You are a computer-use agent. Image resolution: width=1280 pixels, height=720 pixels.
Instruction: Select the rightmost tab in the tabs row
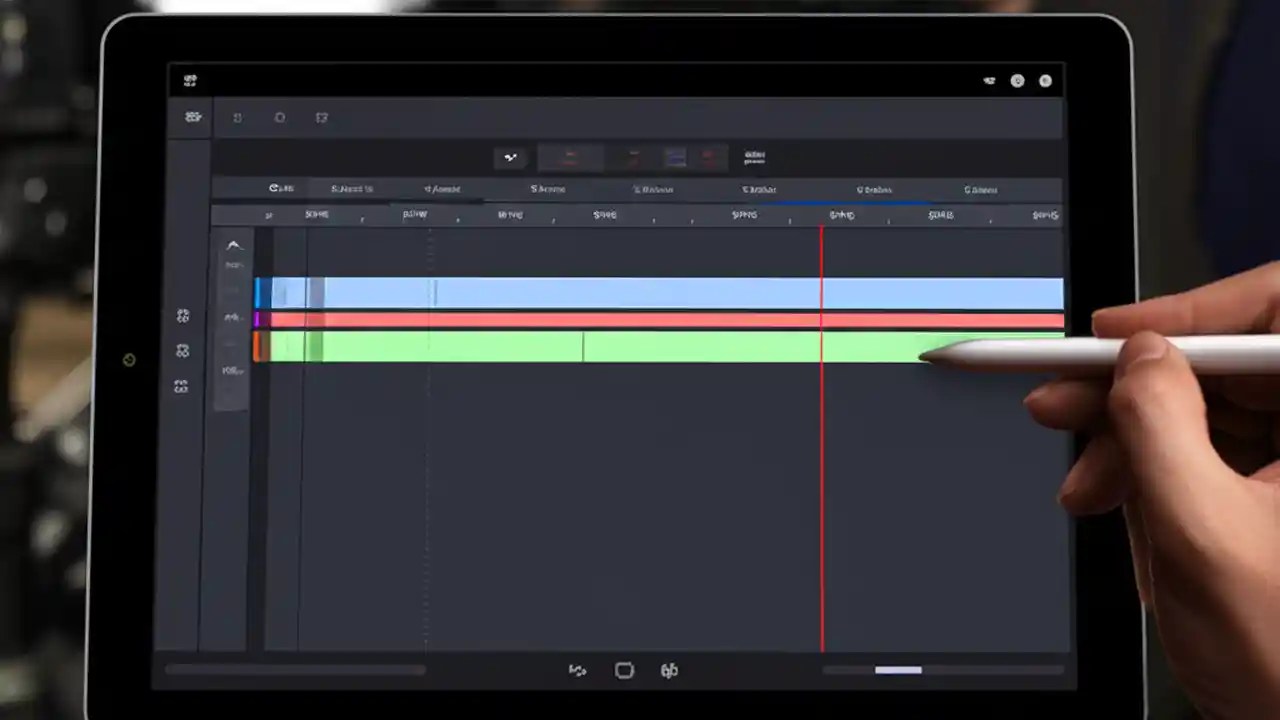980,189
